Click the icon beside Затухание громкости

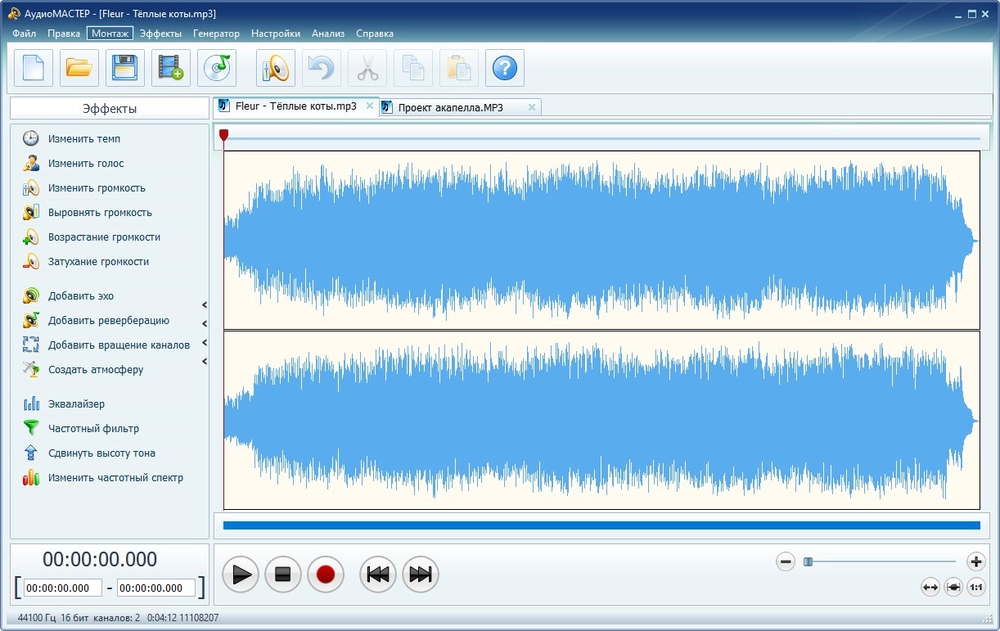click(x=31, y=262)
